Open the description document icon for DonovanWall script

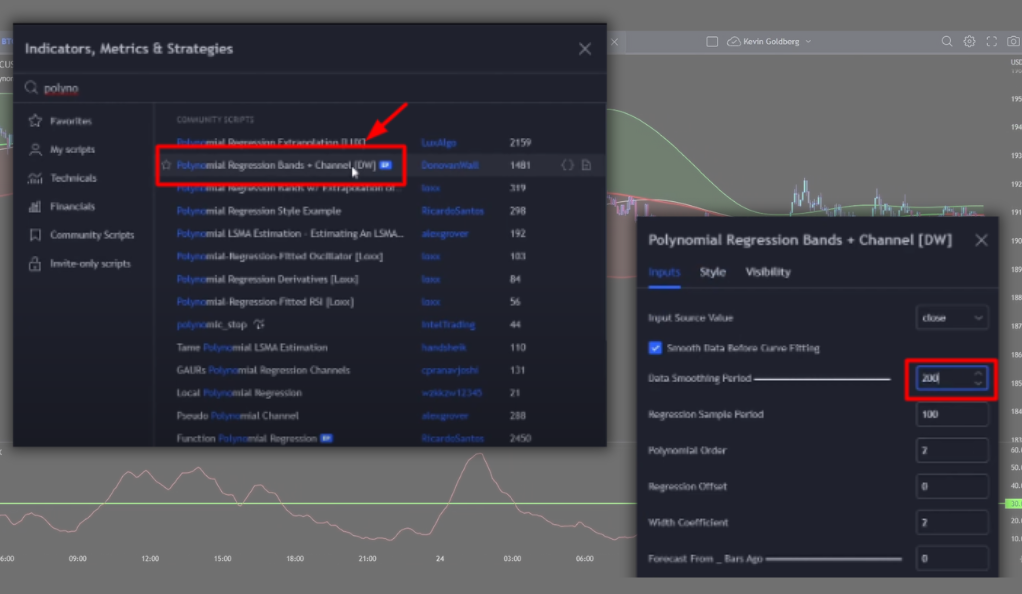[587, 165]
